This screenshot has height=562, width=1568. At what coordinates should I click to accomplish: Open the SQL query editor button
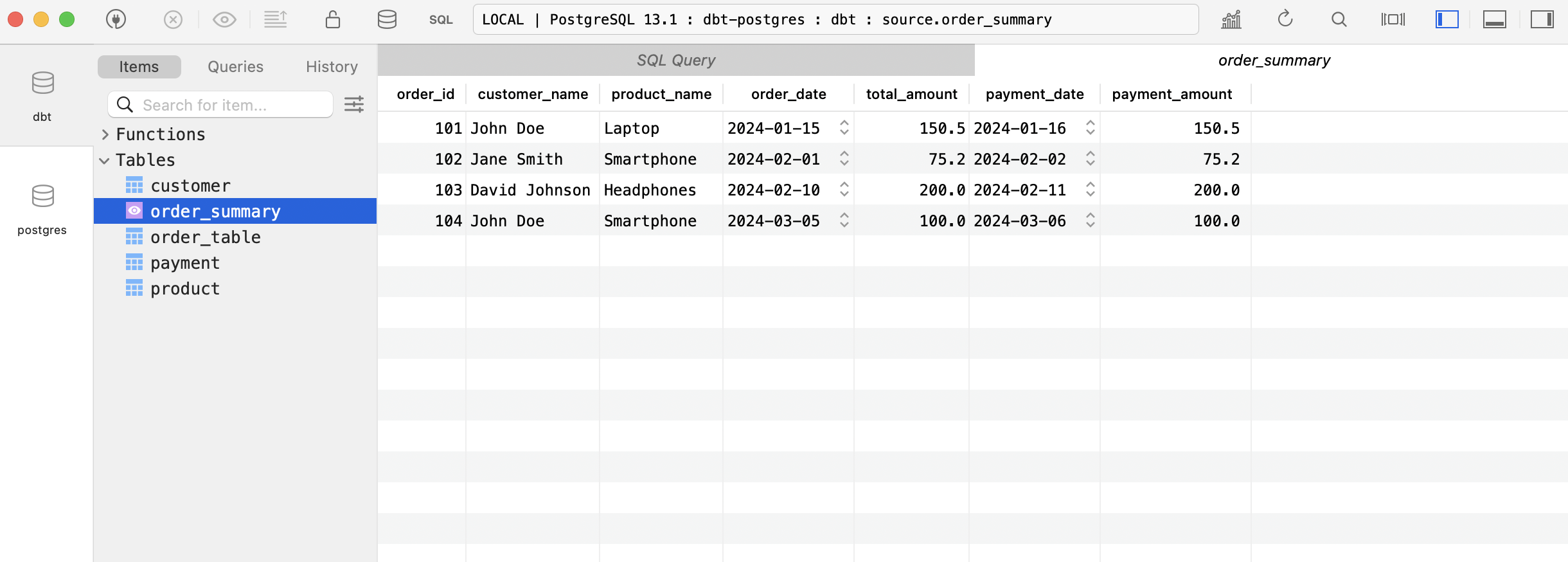pyautogui.click(x=441, y=20)
